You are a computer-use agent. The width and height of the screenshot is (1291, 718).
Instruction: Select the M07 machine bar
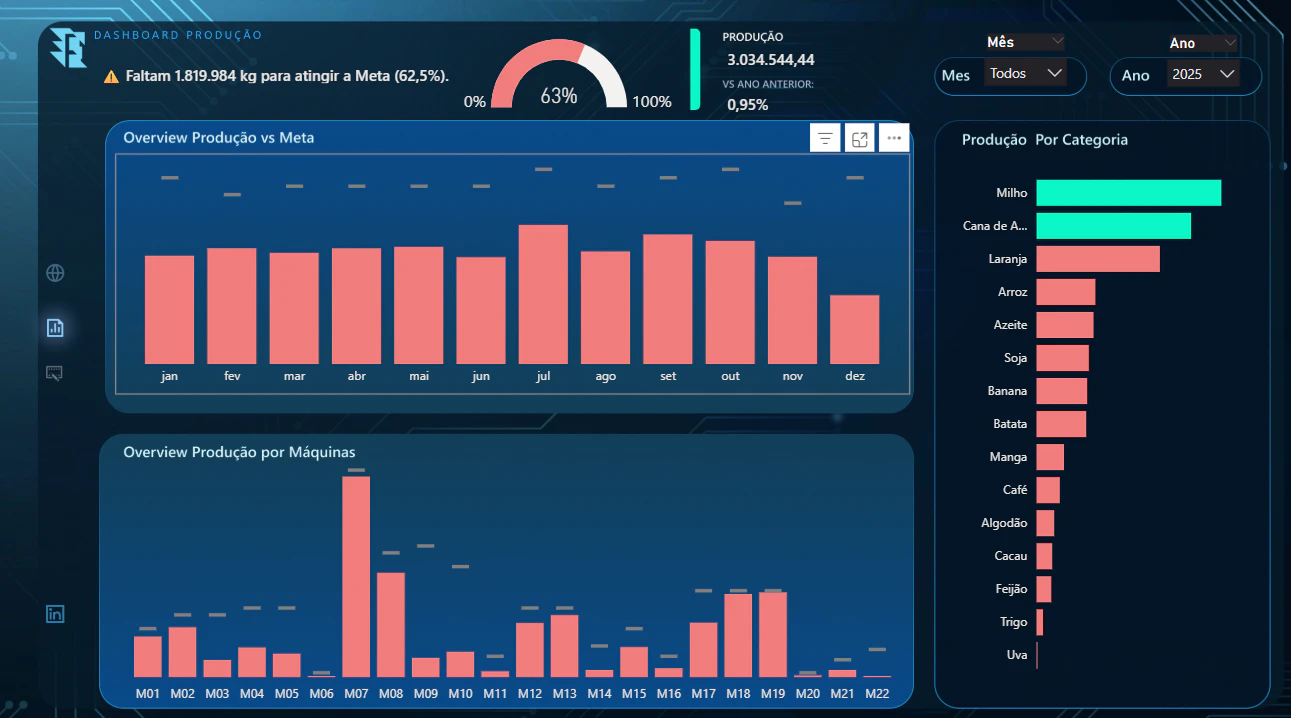click(356, 577)
